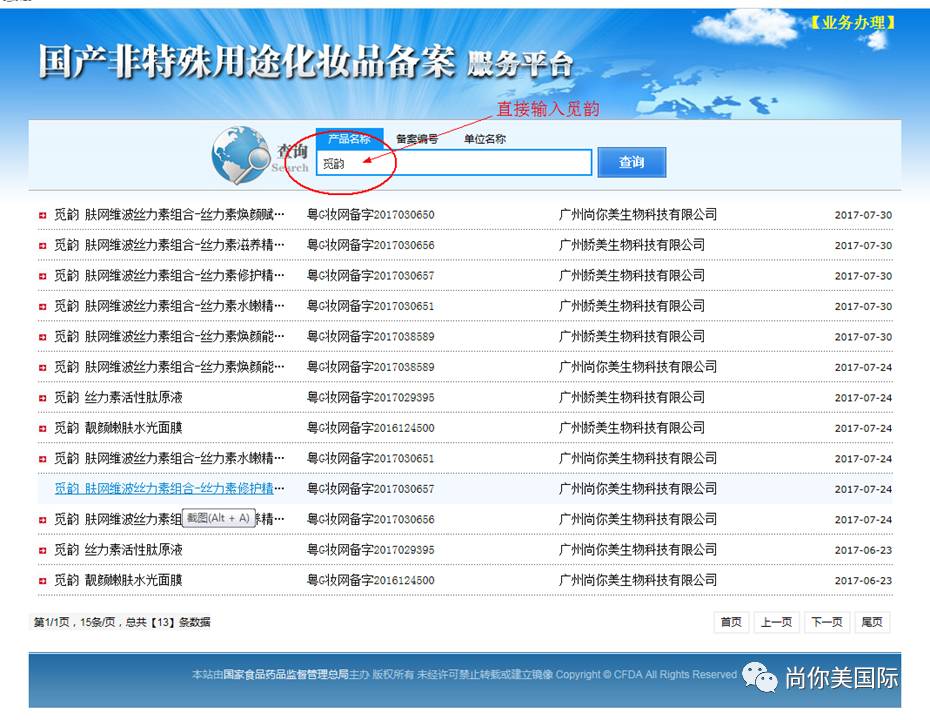The height and width of the screenshot is (720, 930).
Task: Open 丝力素焕颜能 product dated 2017-07-24
Action: [169, 367]
